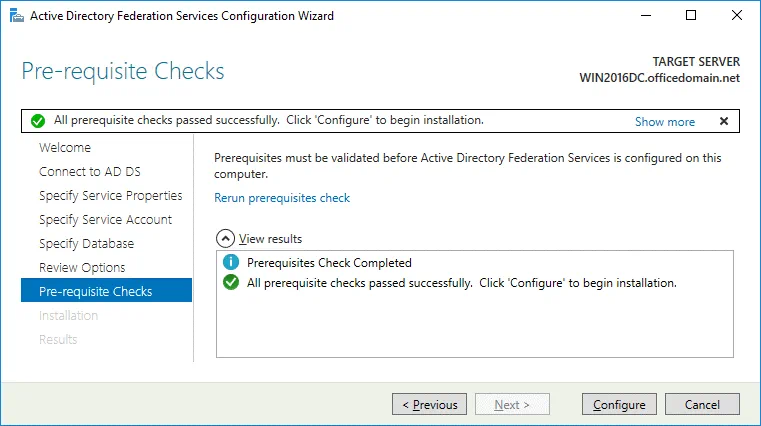The width and height of the screenshot is (761, 426).
Task: Go to the Welcome step
Action: [x=65, y=147]
